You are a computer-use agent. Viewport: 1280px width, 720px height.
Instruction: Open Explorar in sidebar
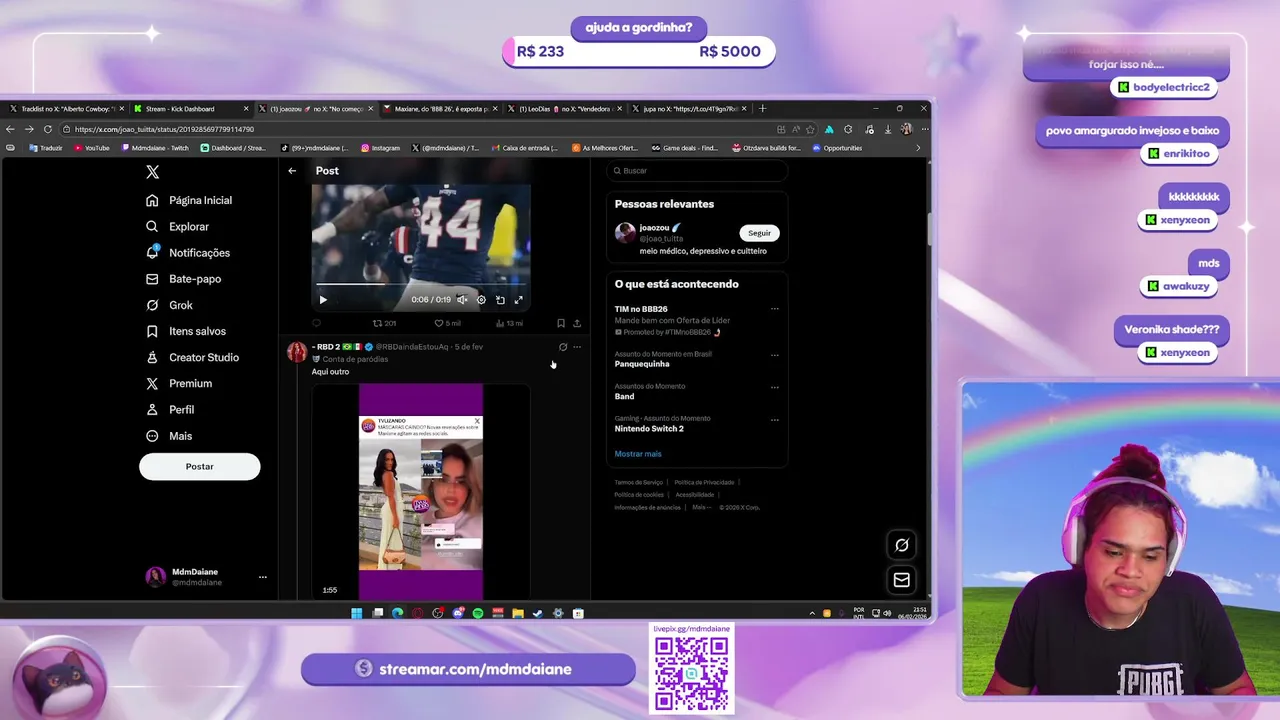click(177, 227)
